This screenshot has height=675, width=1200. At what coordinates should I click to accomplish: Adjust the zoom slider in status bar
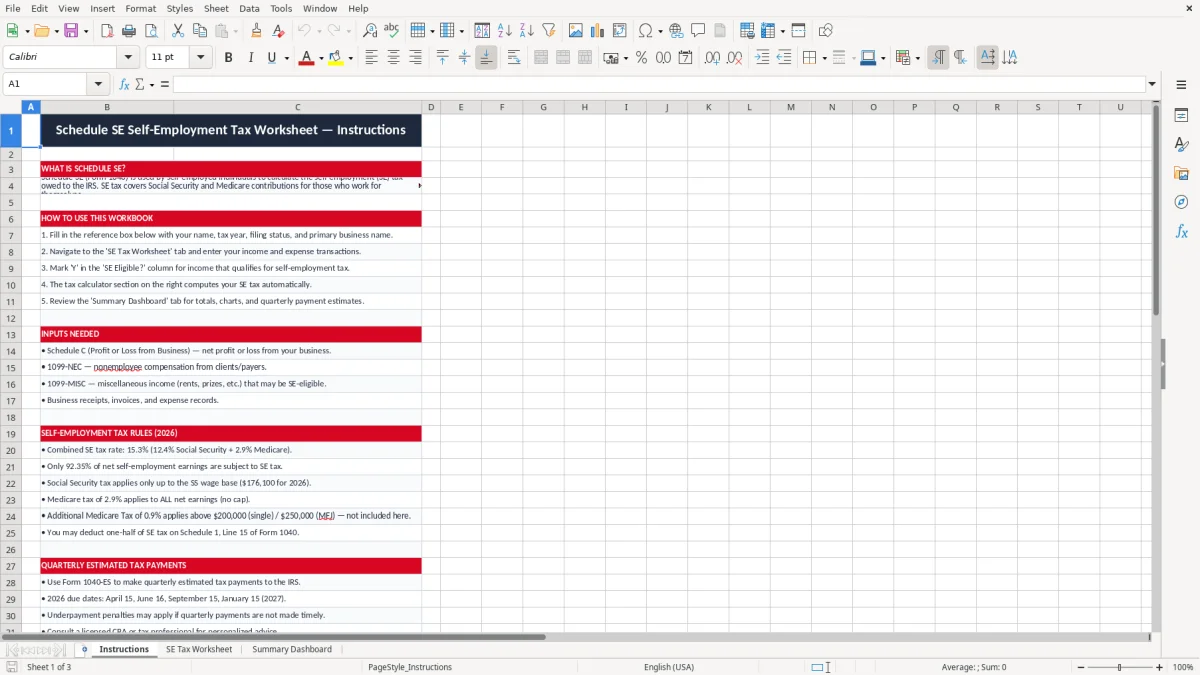1119,667
